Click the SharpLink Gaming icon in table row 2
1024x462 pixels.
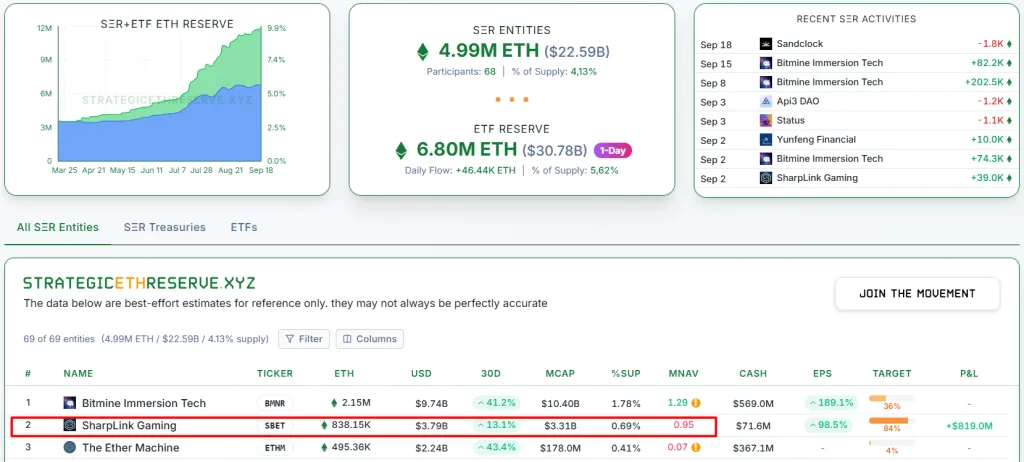pos(70,425)
